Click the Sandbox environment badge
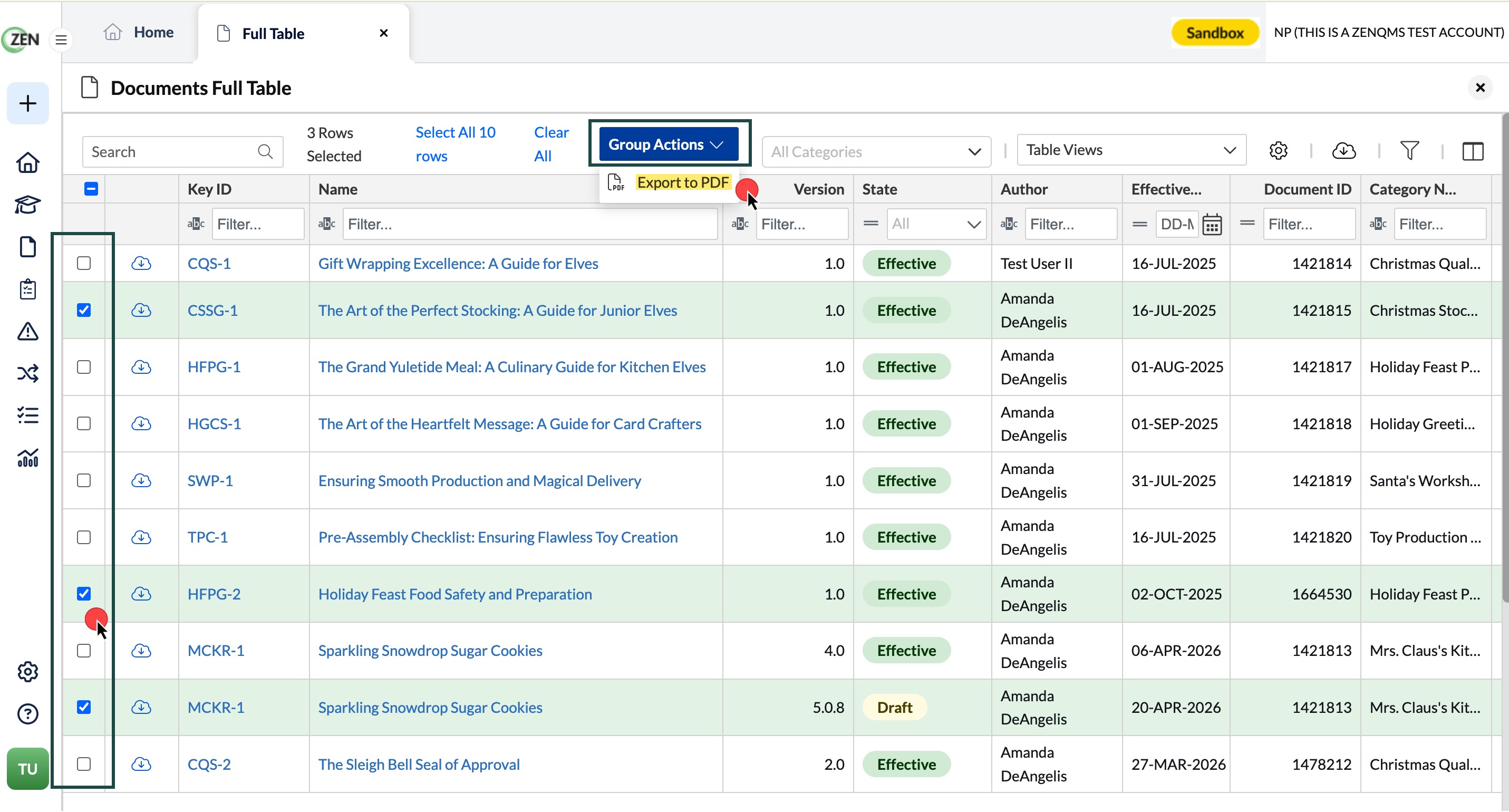Viewport: 1509px width, 812px height. (1215, 32)
